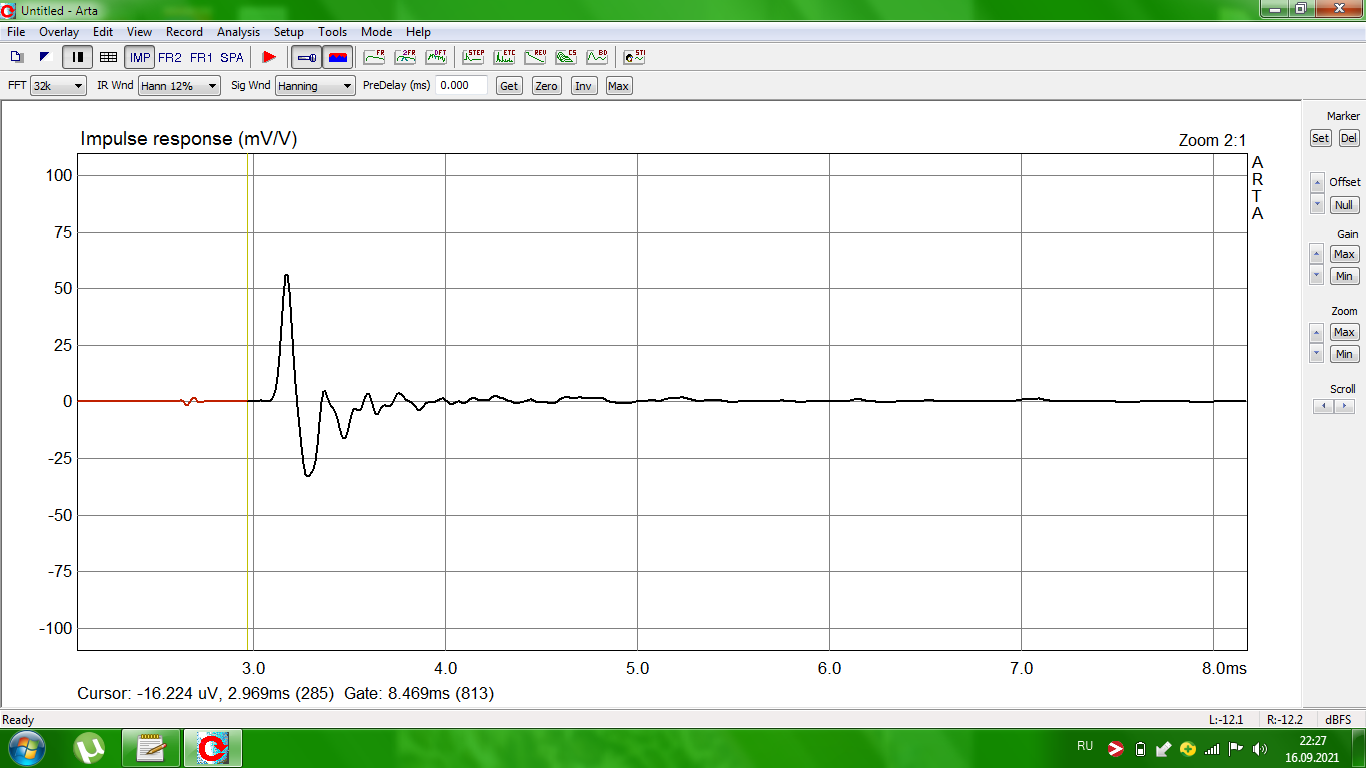This screenshot has height=768, width=1366.
Task: Click the Zoom down arrow
Action: [x=1318, y=353]
